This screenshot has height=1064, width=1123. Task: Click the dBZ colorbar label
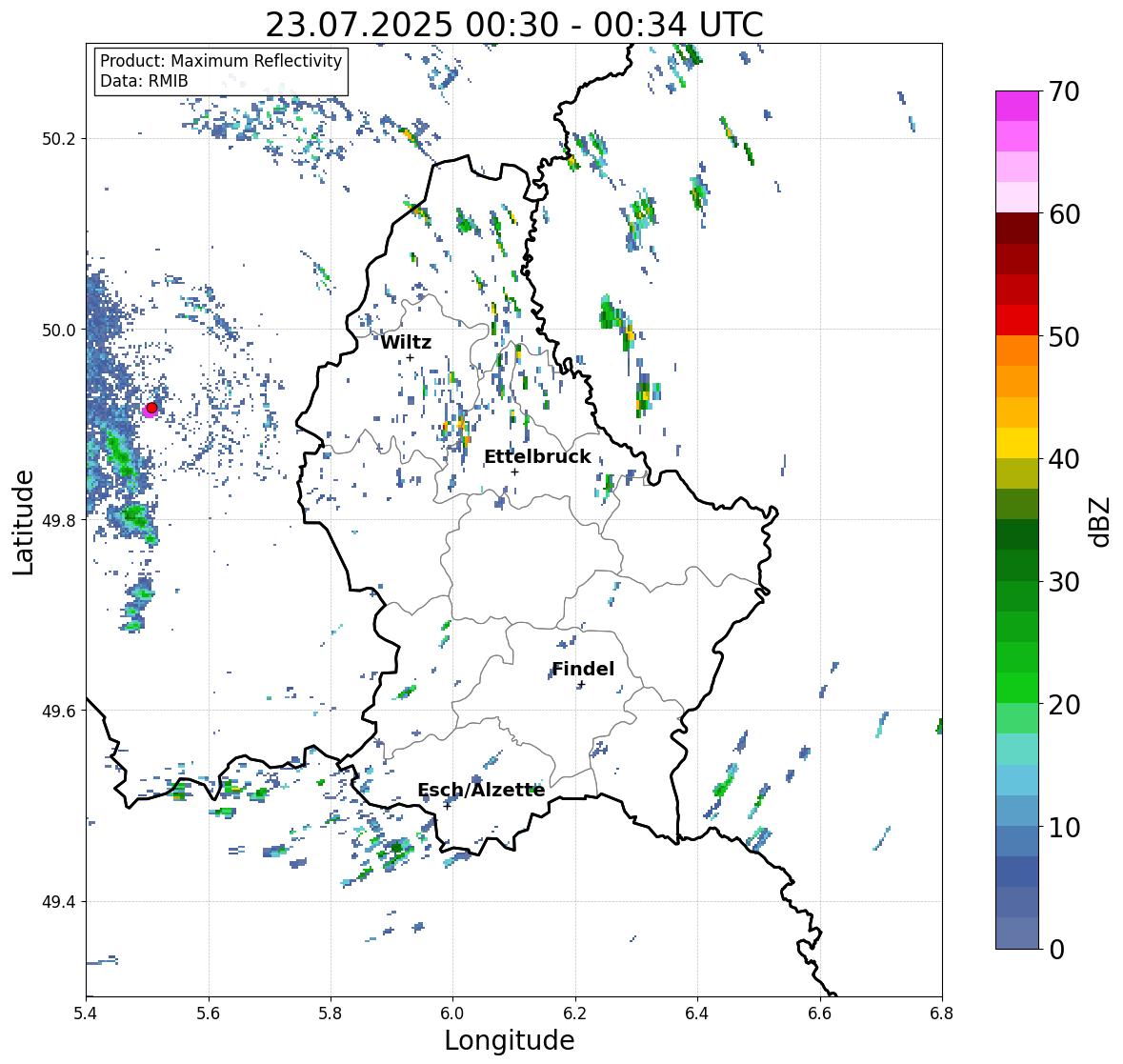click(x=1101, y=521)
